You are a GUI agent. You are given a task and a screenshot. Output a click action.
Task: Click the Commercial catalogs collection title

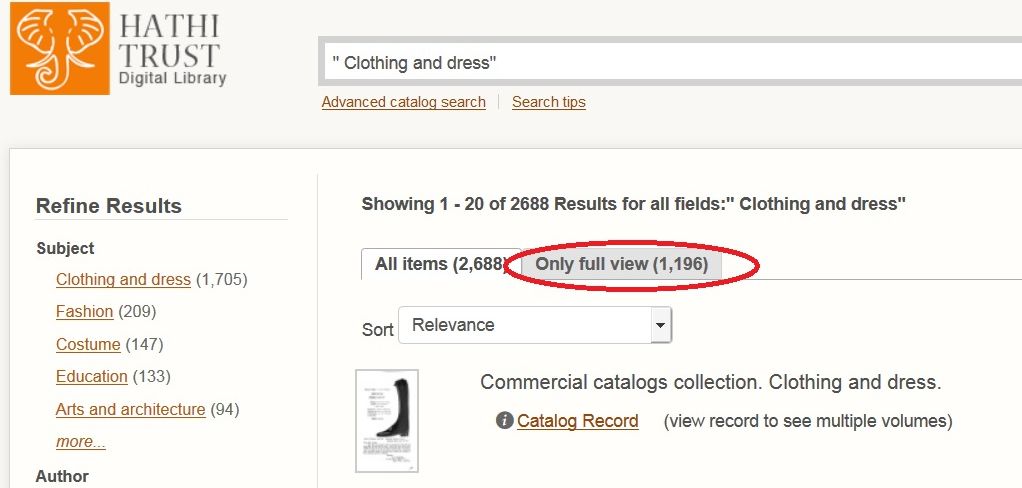(x=710, y=382)
